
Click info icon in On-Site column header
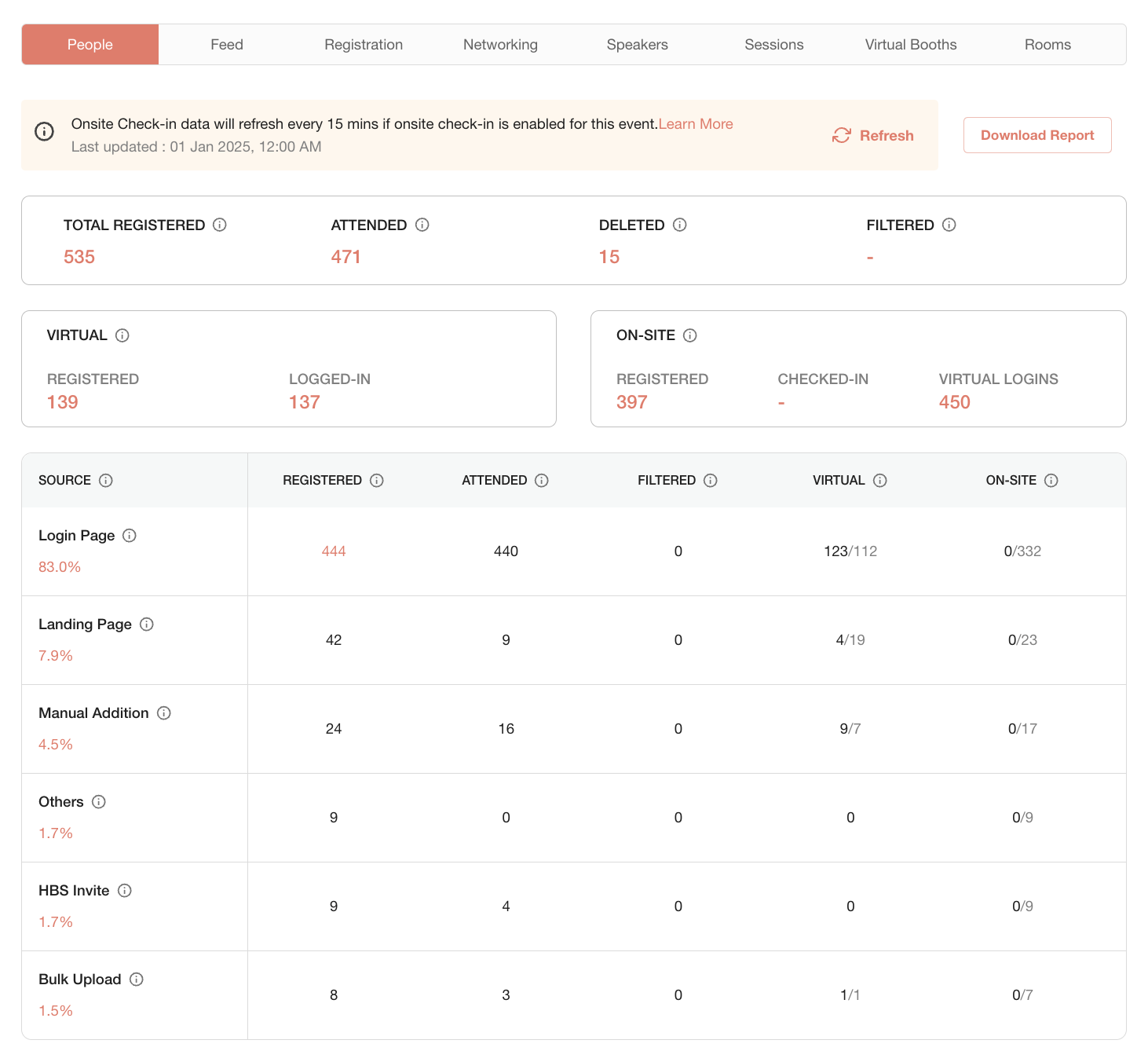click(x=1051, y=480)
